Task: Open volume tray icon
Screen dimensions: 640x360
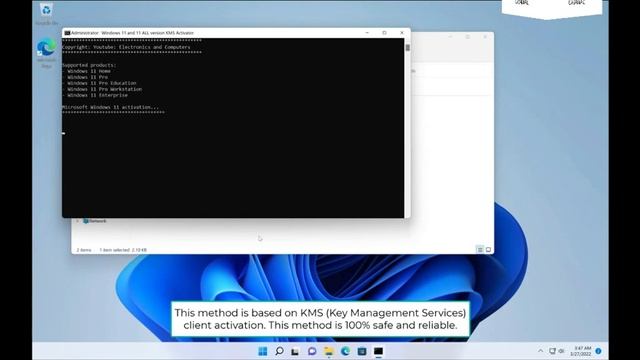Action: coord(561,351)
